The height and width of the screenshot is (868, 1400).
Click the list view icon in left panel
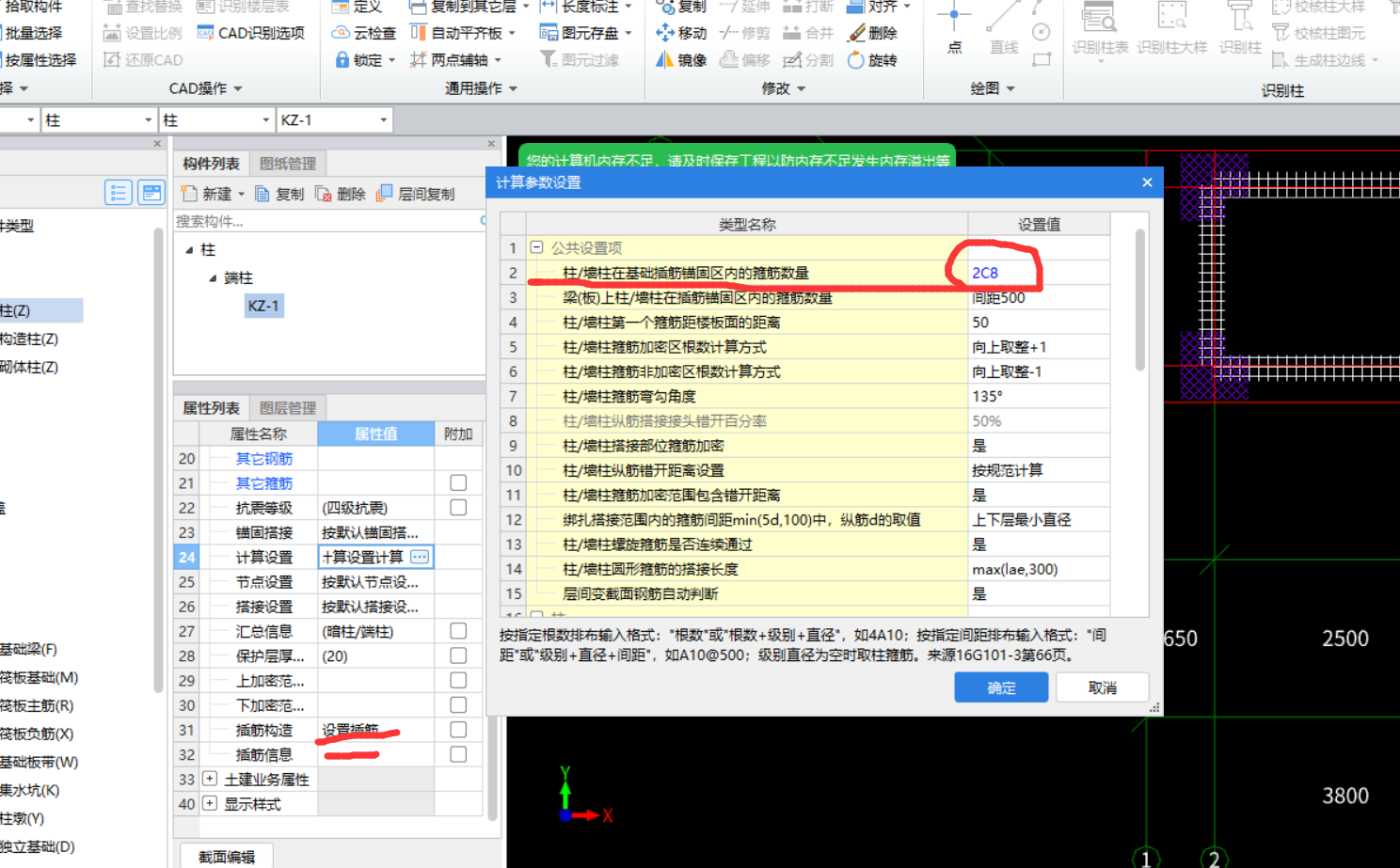tap(119, 193)
